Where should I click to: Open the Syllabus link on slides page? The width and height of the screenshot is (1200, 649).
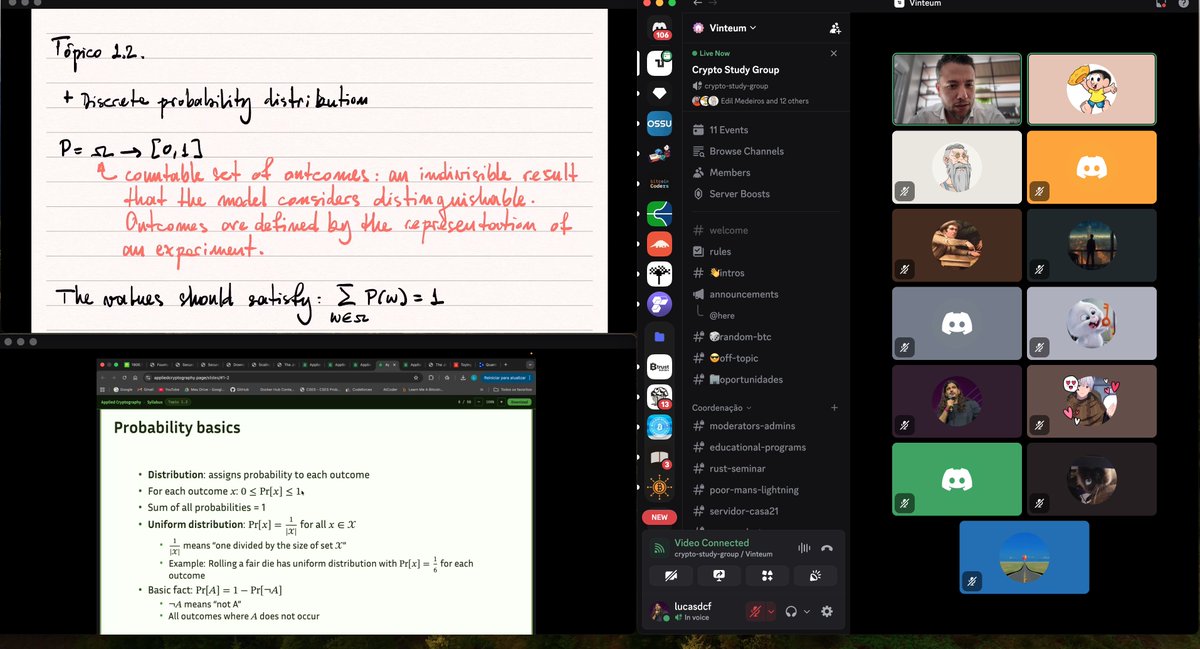pyautogui.click(x=154, y=402)
